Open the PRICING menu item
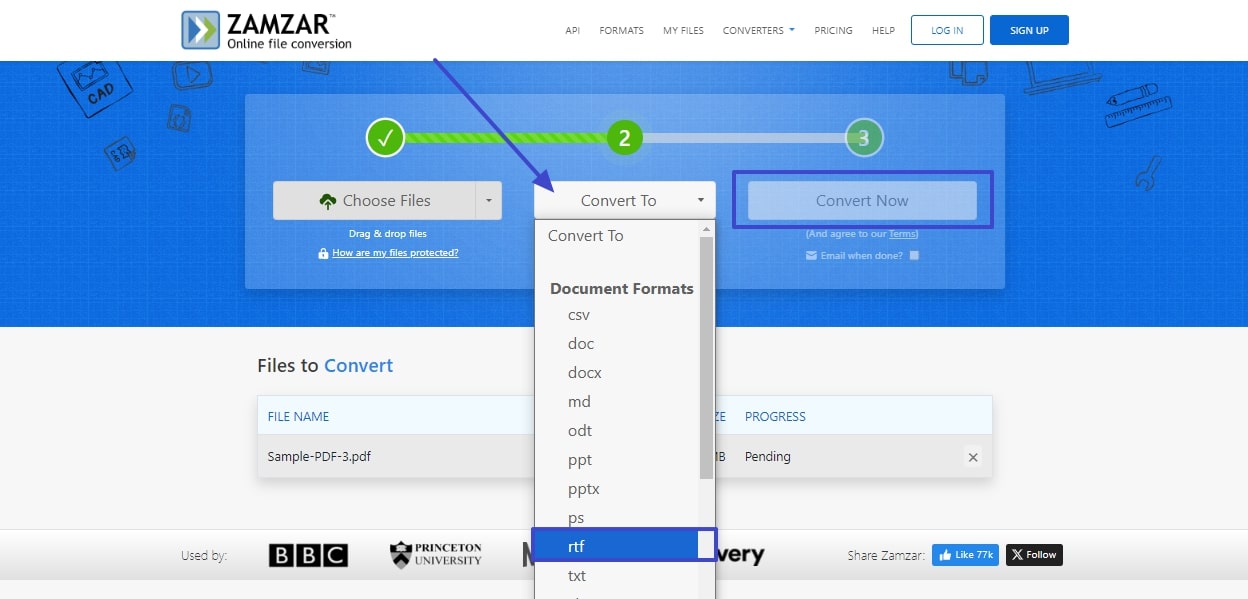The width and height of the screenshot is (1248, 599). (x=833, y=30)
